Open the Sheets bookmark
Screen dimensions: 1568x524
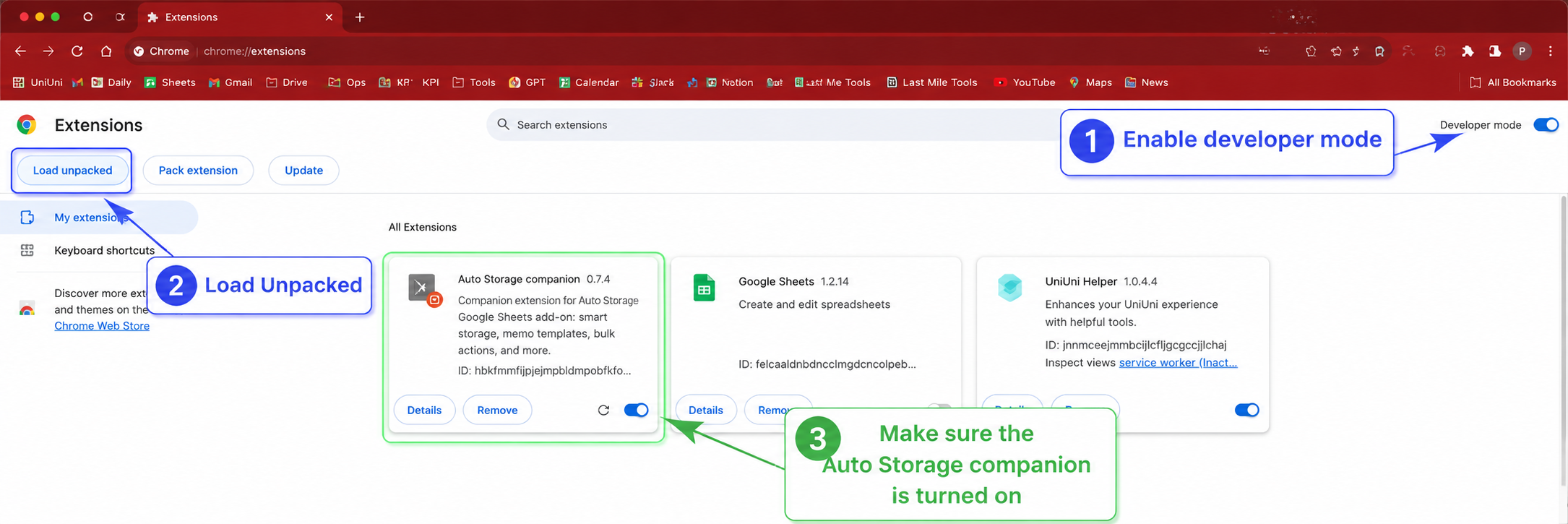(x=170, y=82)
